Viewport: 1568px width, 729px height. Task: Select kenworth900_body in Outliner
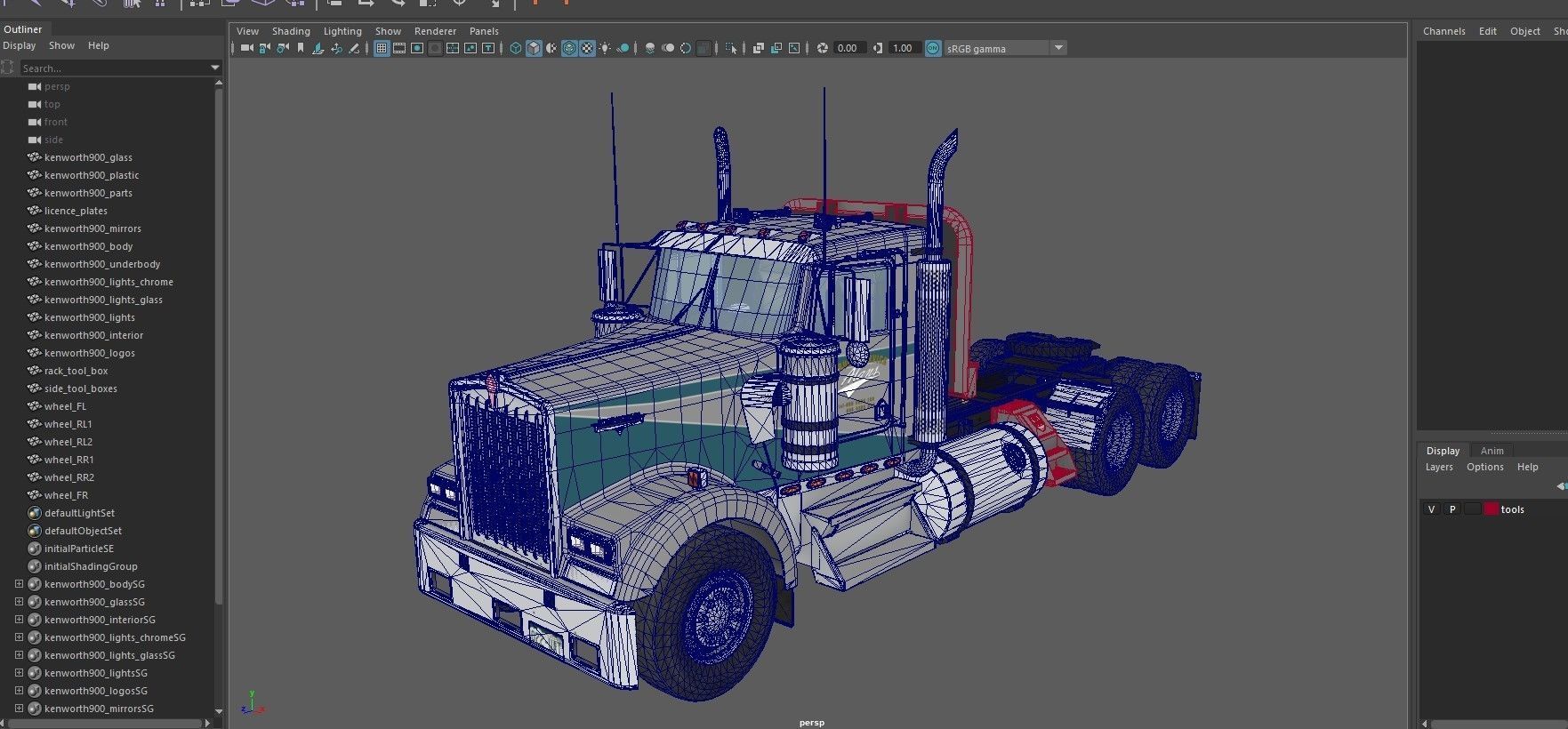pyautogui.click(x=88, y=246)
